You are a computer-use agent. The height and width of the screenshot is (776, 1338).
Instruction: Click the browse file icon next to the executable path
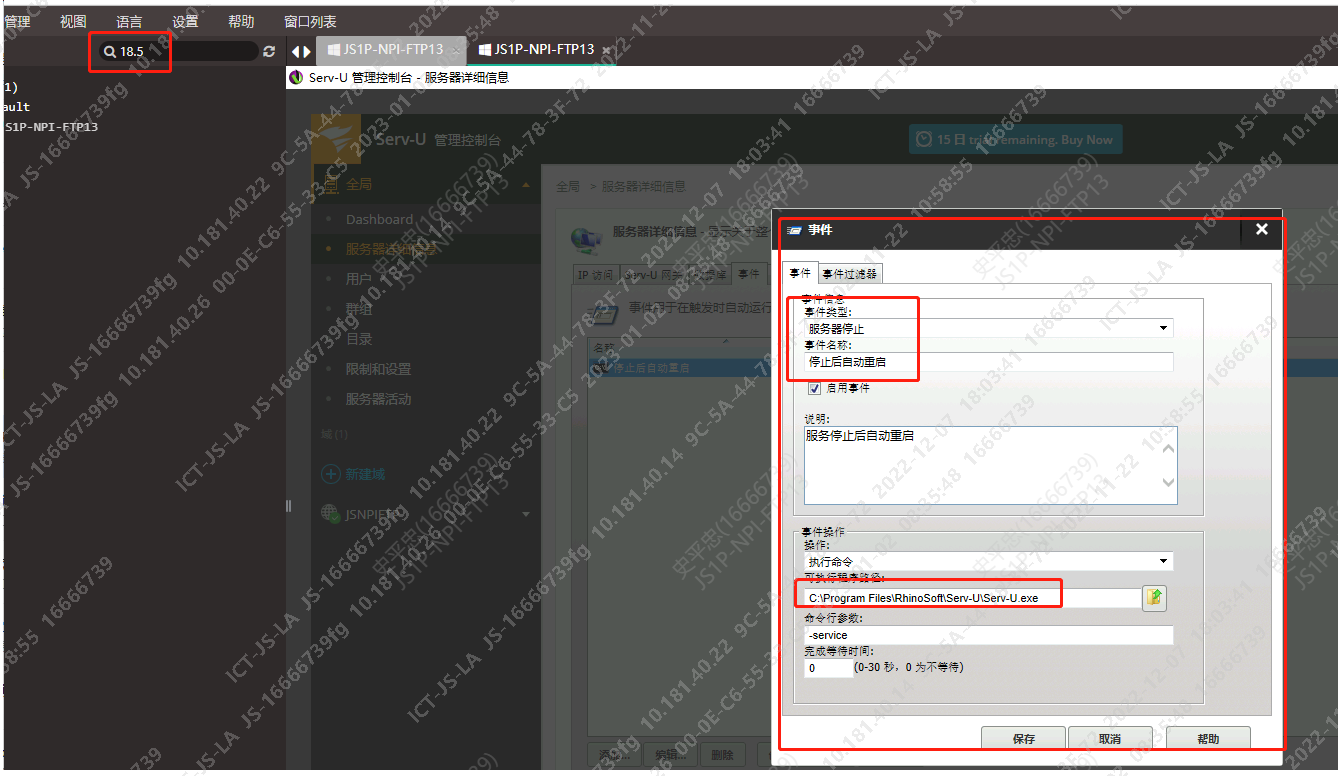(x=1155, y=597)
